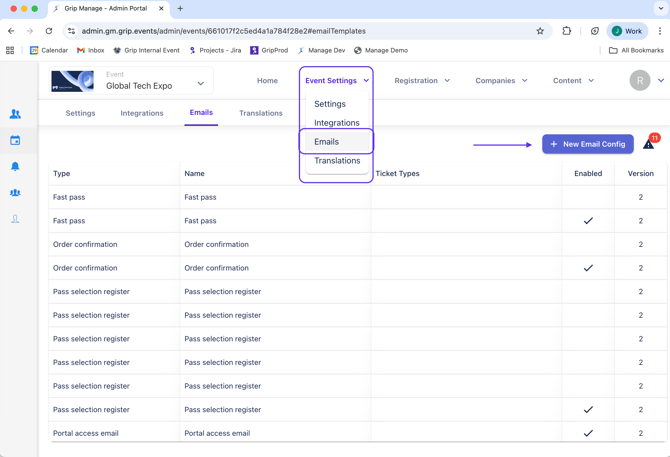Viewport: 670px width, 457px height.
Task: Open the Chrome three-dot menu
Action: coord(660,31)
